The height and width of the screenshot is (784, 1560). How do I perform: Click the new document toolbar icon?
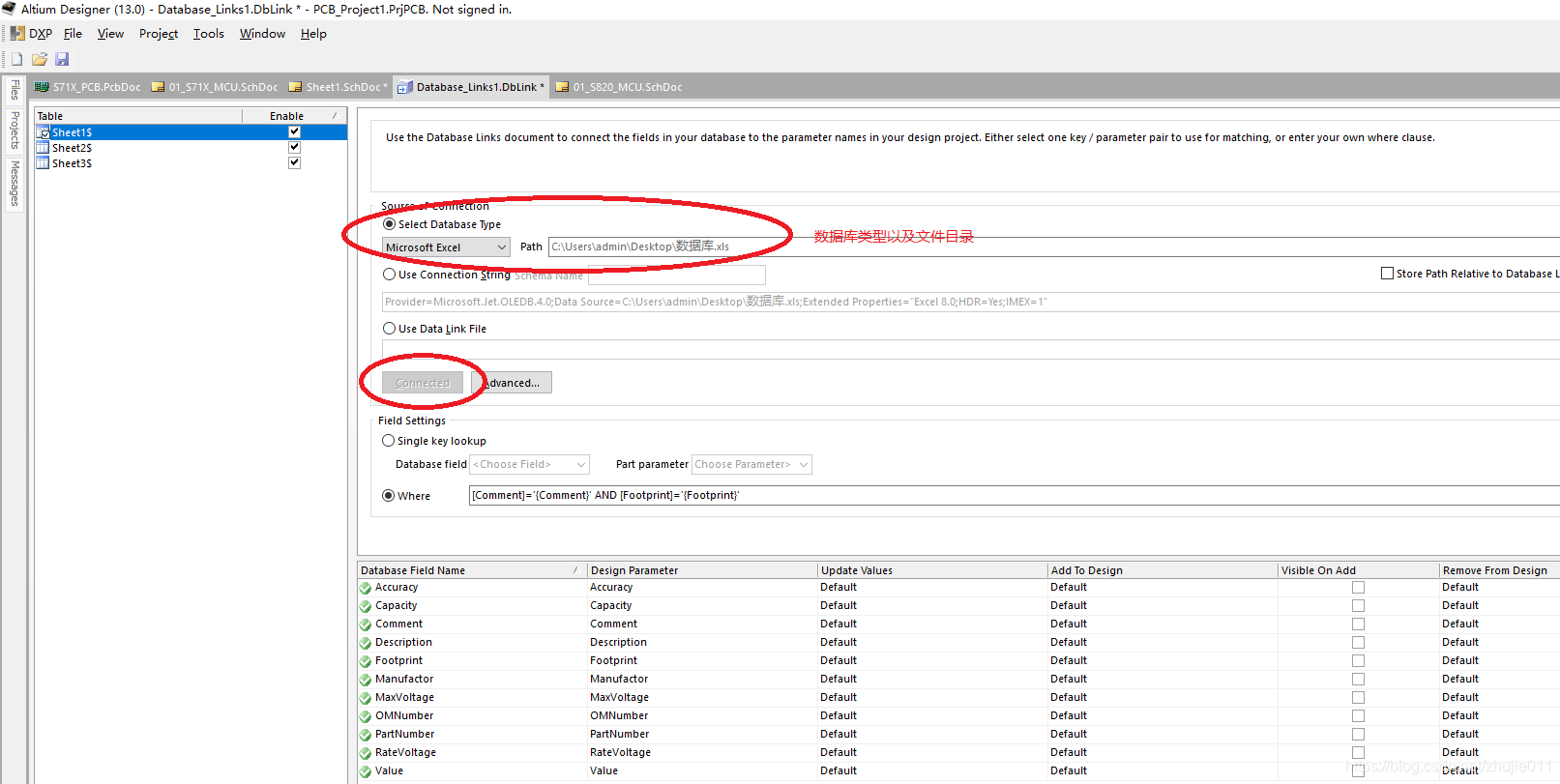[x=16, y=59]
